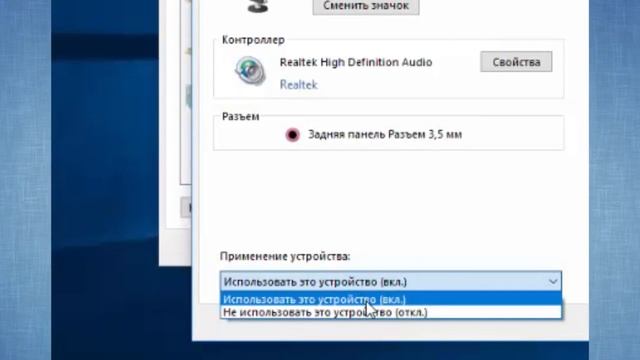Viewport: 640px width, 360px height.
Task: Click the pink 3.5 mm jack icon
Action: [x=292, y=135]
